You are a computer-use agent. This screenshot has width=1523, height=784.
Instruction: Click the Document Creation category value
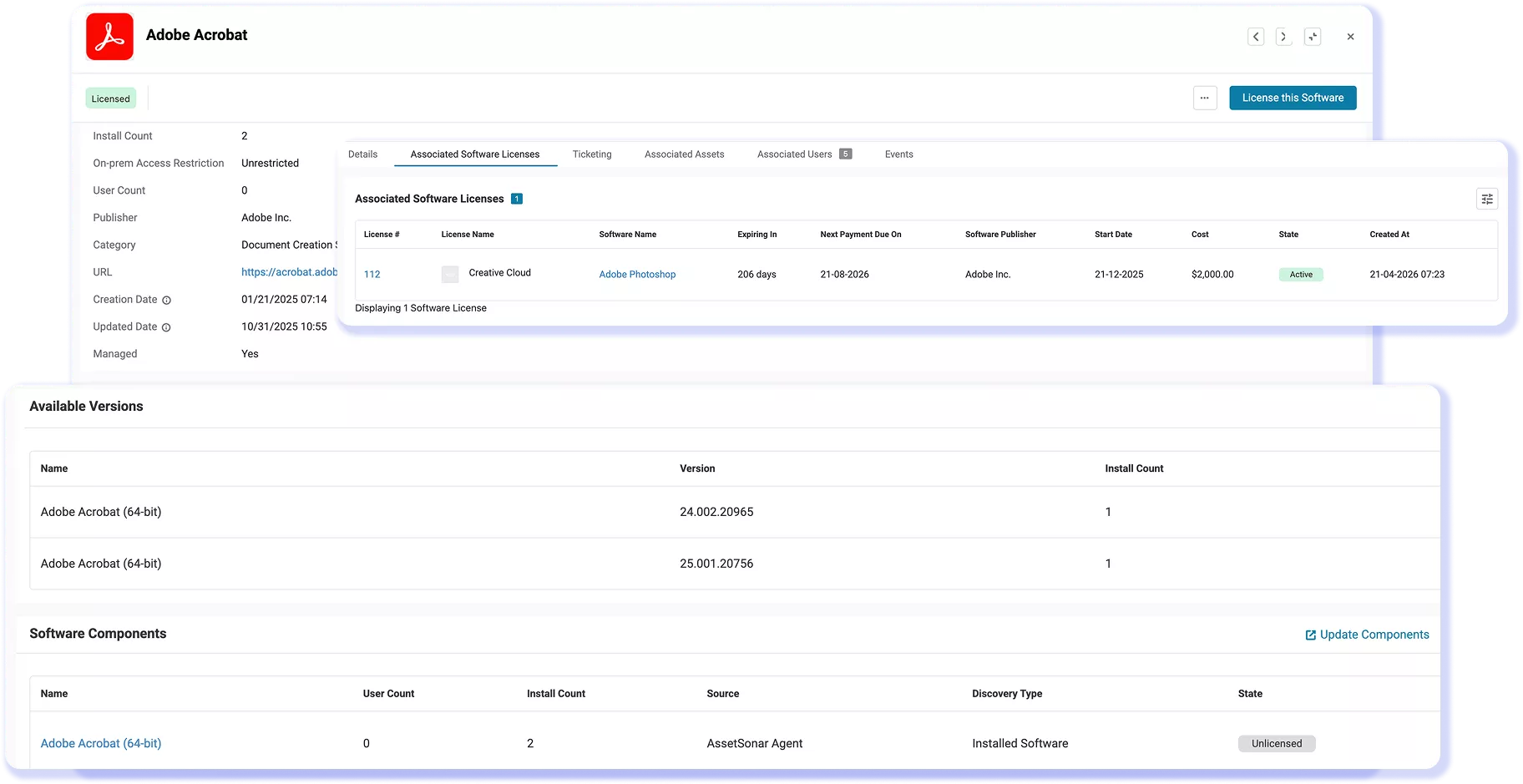[289, 245]
